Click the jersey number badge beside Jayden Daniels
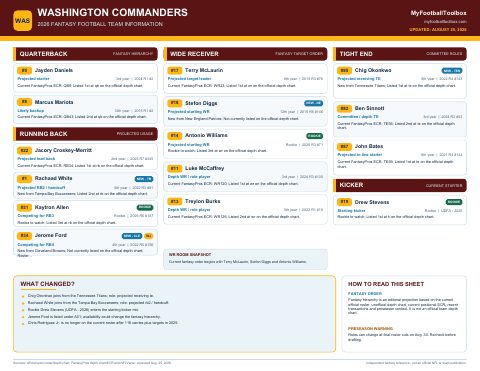480x371 pixels. coord(24,70)
